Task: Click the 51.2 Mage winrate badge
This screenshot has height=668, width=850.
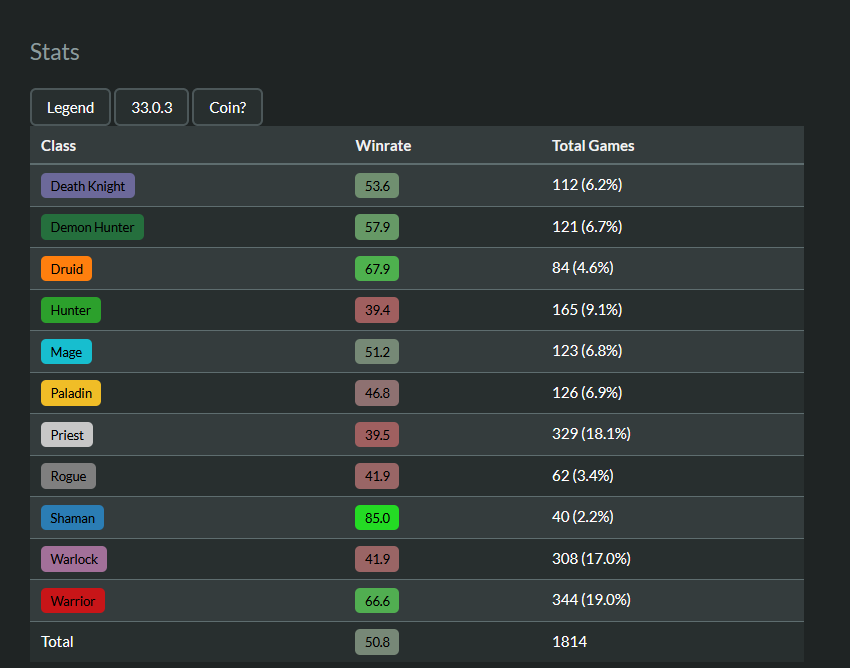Action: pyautogui.click(x=377, y=352)
